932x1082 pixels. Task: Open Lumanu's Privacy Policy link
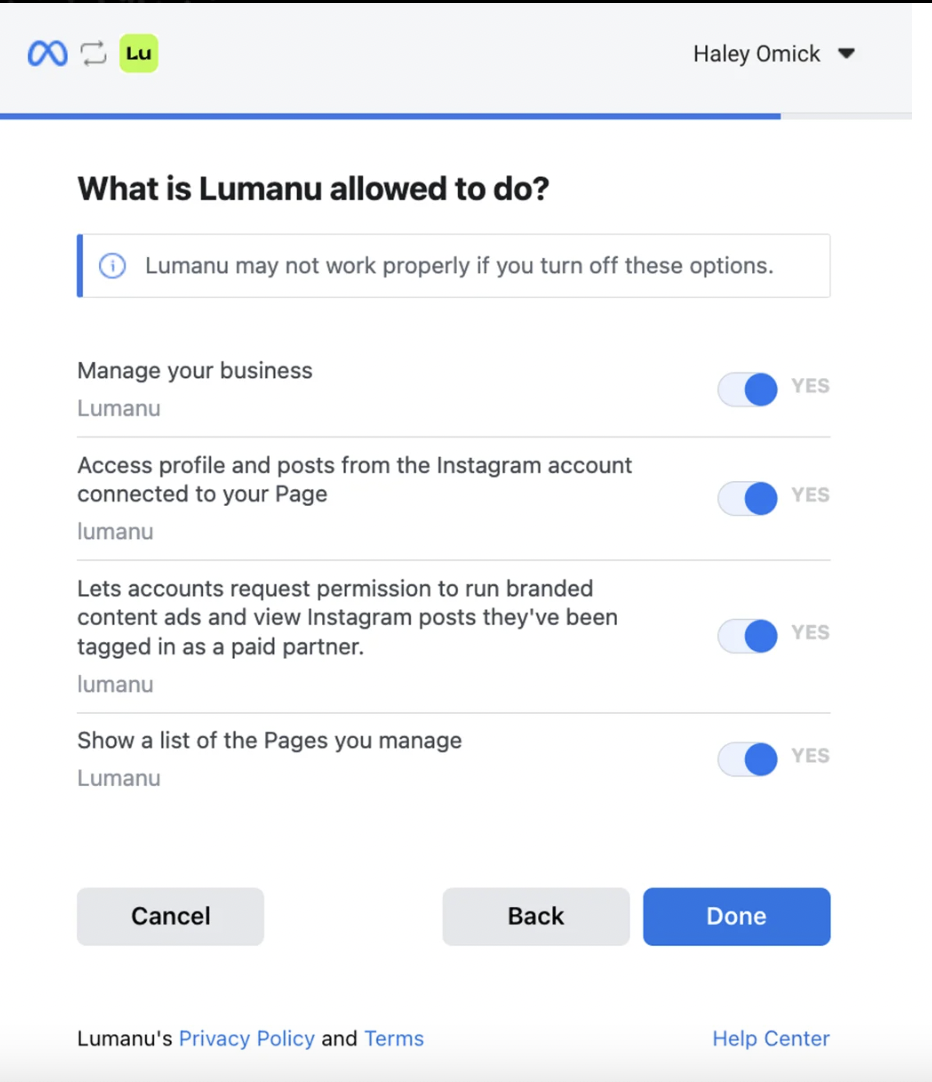[246, 1039]
